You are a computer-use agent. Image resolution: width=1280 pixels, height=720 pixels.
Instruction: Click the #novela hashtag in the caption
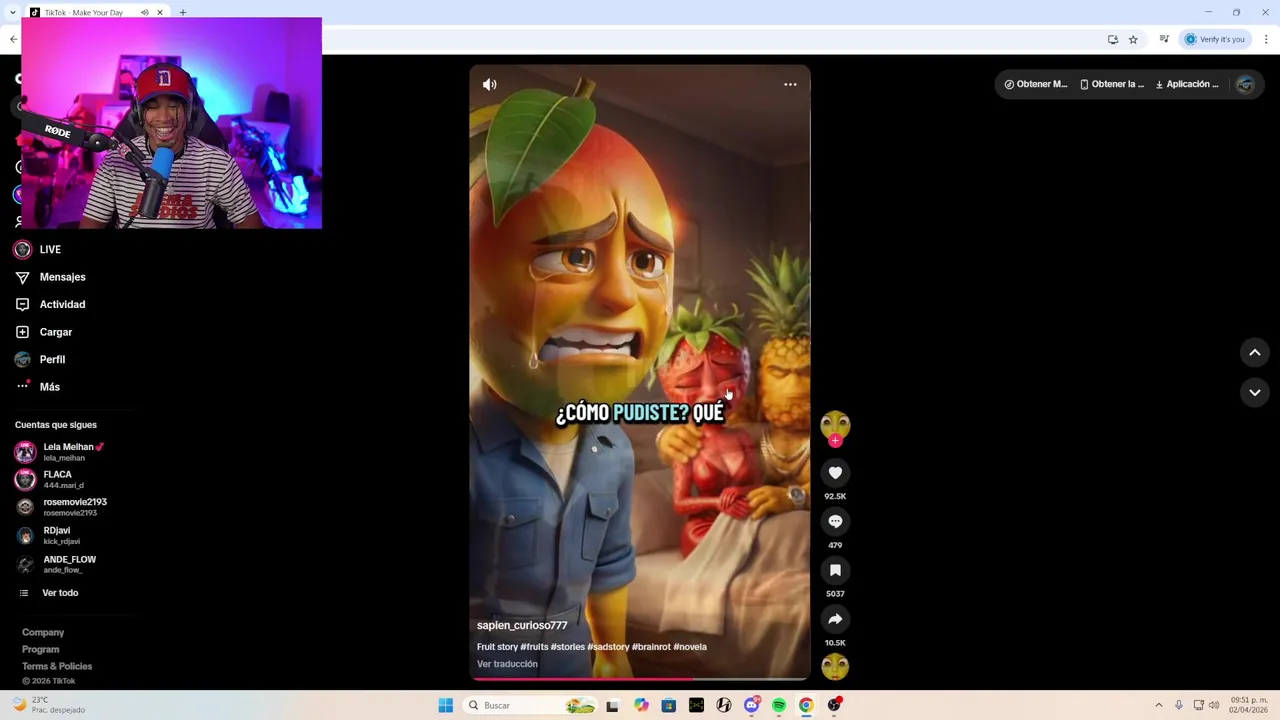pos(690,647)
